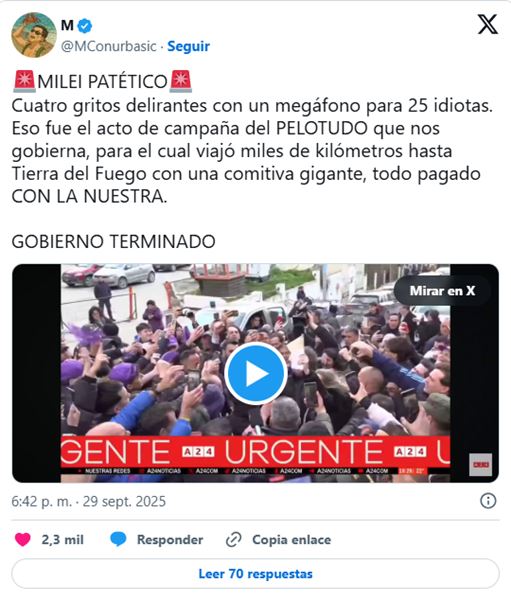The image size is (511, 600).
Task: Open the @MConurbasic handle
Action: [109, 46]
